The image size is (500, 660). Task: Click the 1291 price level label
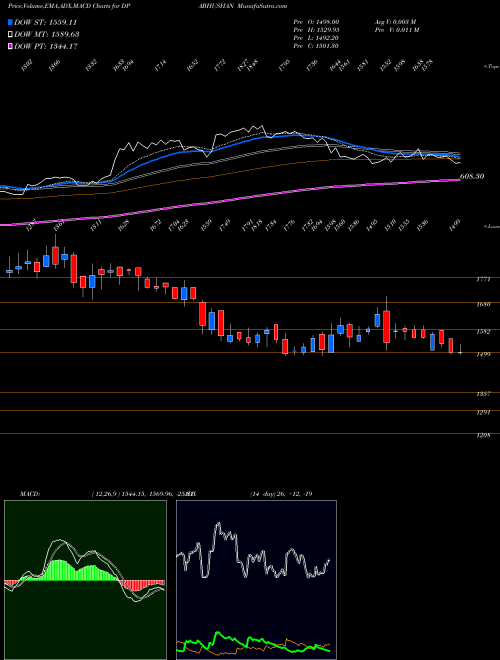[x=482, y=412]
